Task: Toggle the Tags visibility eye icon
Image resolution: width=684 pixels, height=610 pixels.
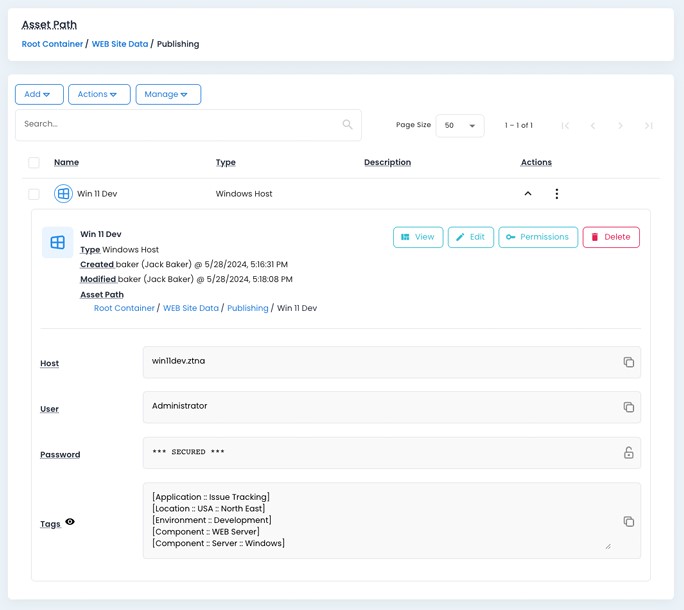Action: pos(70,522)
